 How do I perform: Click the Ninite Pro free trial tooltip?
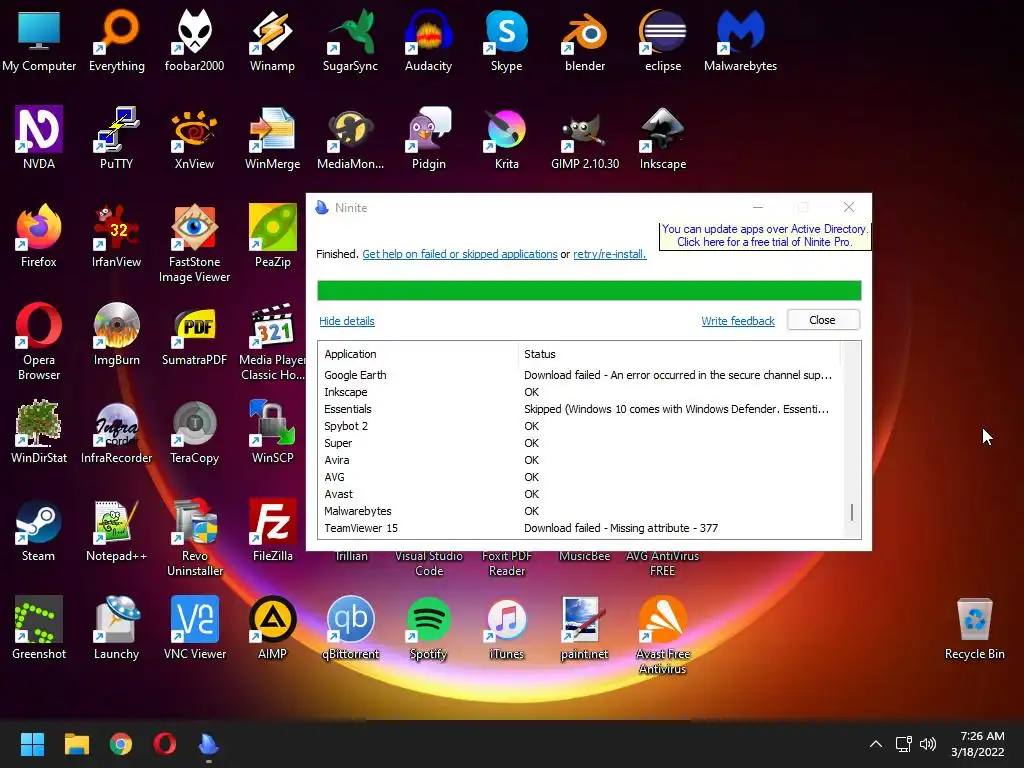point(765,235)
